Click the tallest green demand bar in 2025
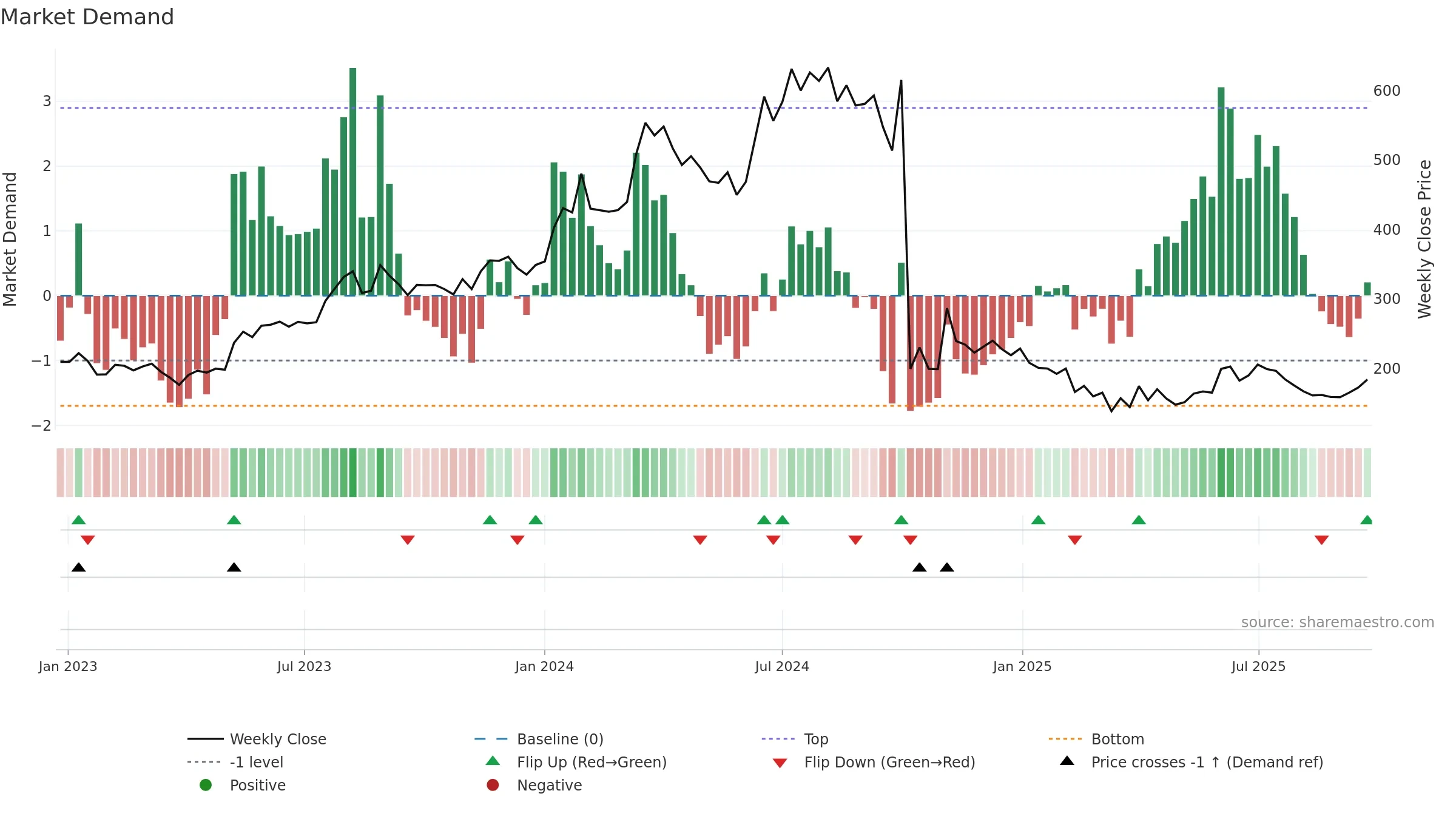This screenshot has height=819, width=1456. coord(1221,192)
